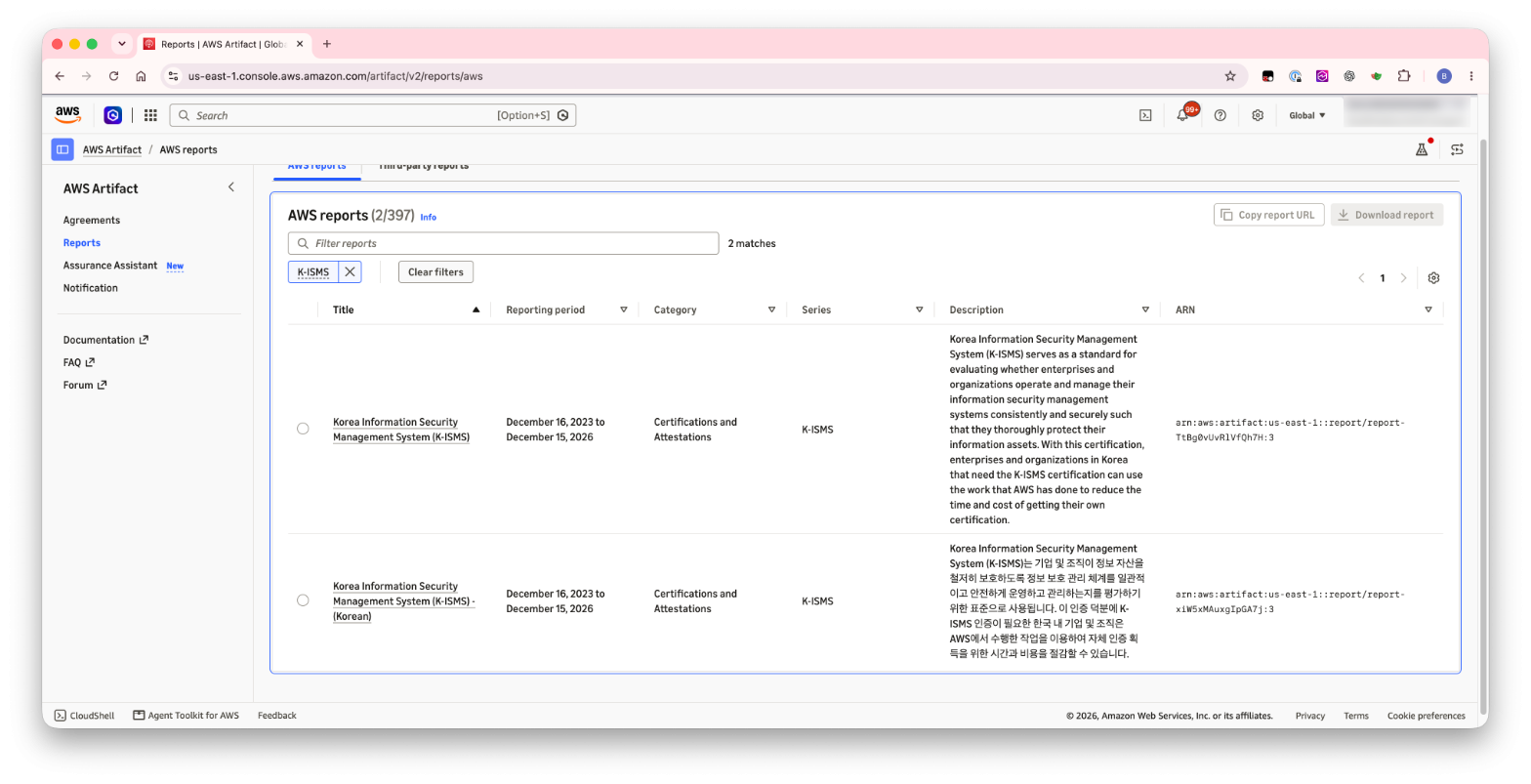Select Reports in the sidebar
The height and width of the screenshot is (784, 1531).
[x=82, y=243]
